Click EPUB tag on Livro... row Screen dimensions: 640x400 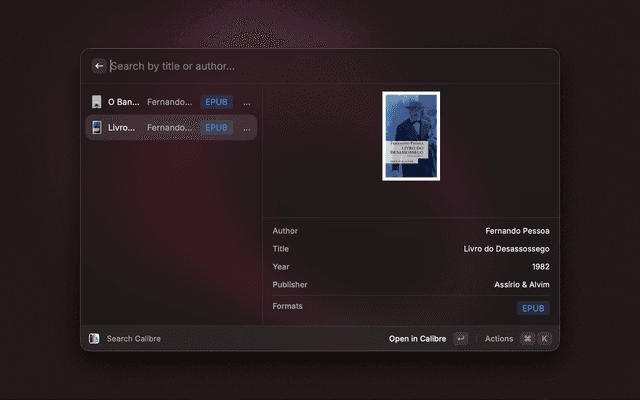click(216, 128)
